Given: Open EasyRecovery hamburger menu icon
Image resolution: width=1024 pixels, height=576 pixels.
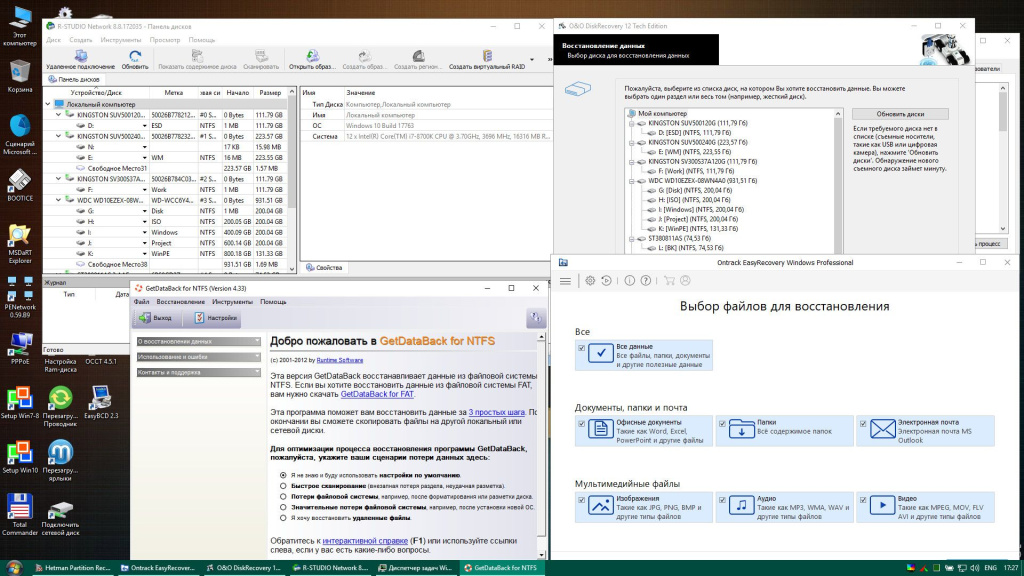Looking at the screenshot, I should pos(565,281).
